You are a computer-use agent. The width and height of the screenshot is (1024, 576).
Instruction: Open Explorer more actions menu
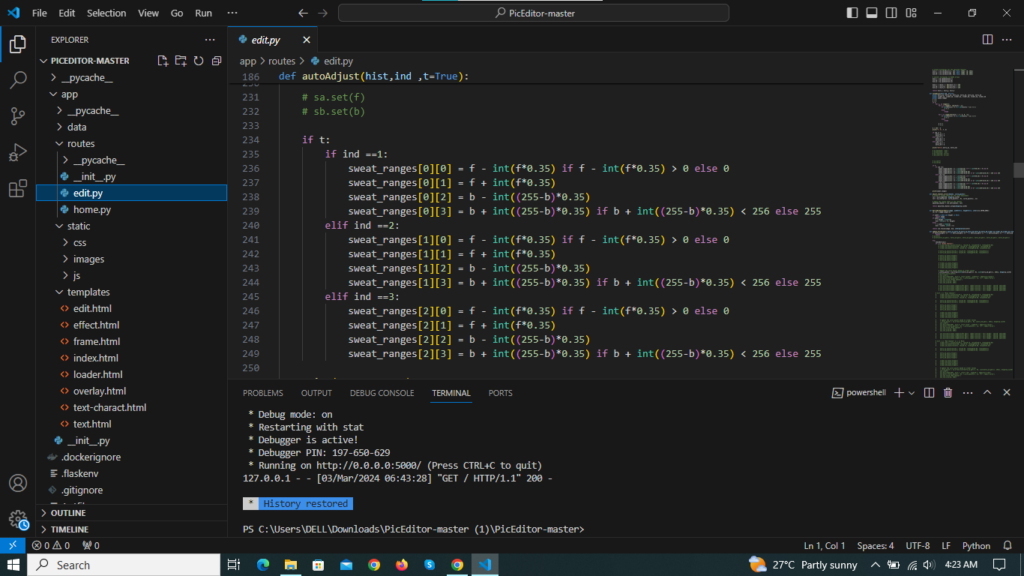210,40
